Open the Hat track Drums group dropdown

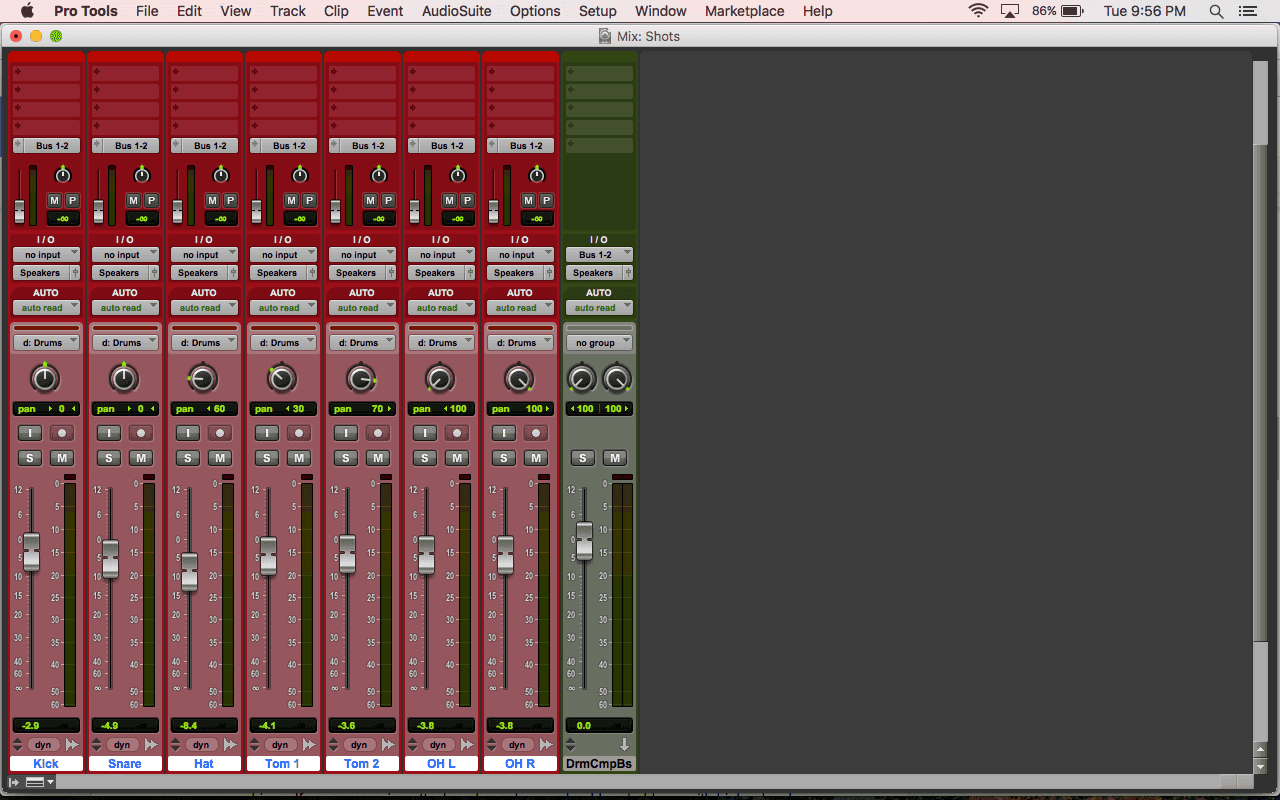[203, 342]
